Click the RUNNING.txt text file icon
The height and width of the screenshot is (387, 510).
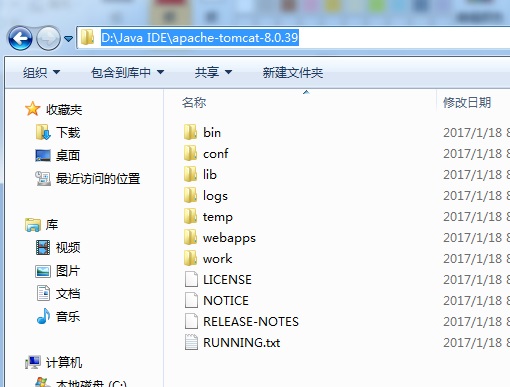[191, 342]
